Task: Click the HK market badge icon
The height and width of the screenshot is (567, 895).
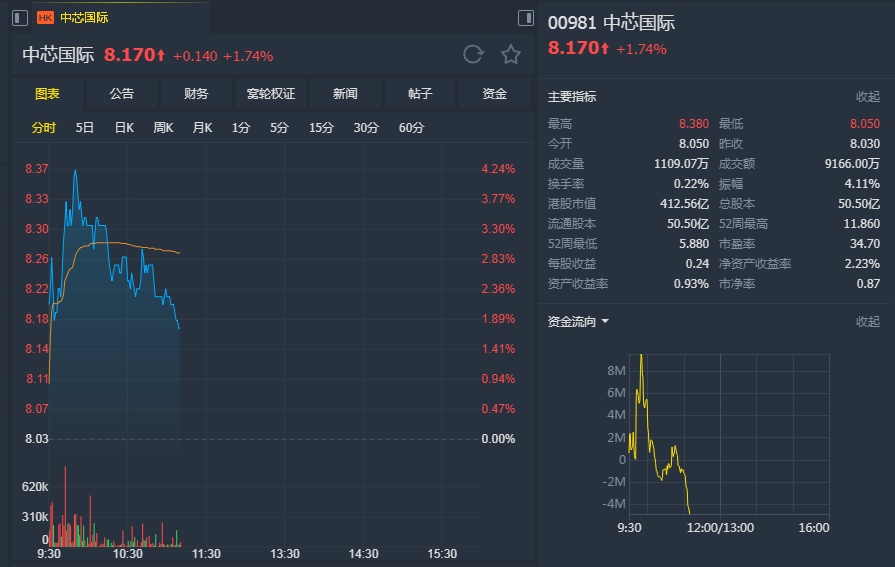Action: click(x=45, y=18)
